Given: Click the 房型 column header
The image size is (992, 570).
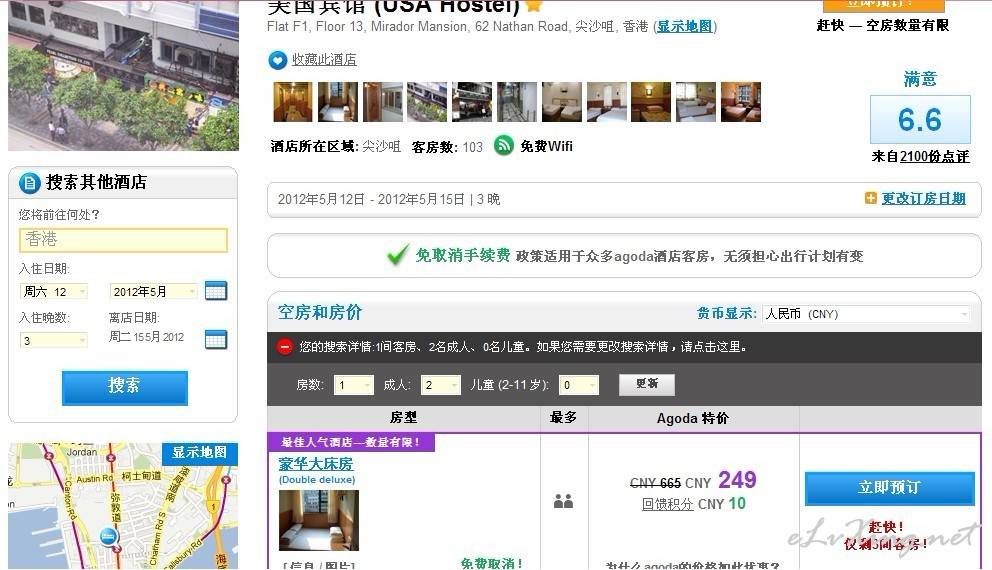Looking at the screenshot, I should point(404,418).
